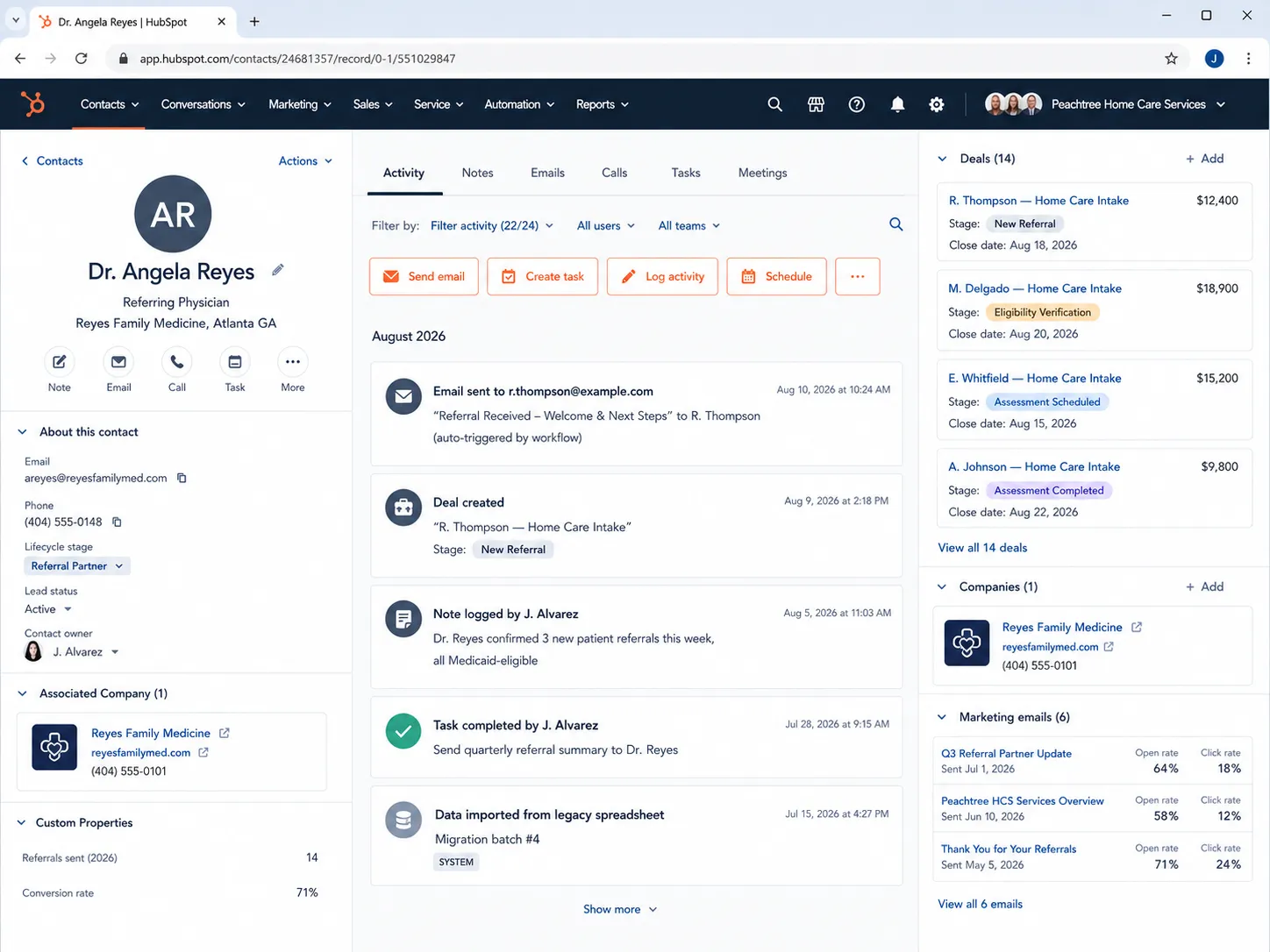This screenshot has height=952, width=1270.
Task: Open the All users filter dropdown
Action: pyautogui.click(x=606, y=225)
